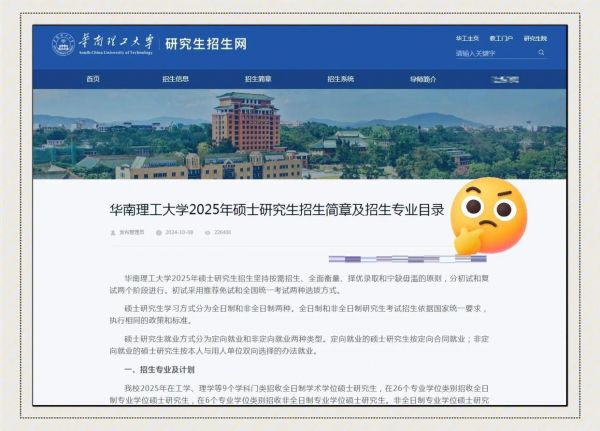This screenshot has height=431, width=600.
Task: Click the paragraph starting 硕士研究生就业方式分为定向就业
Action: click(299, 345)
